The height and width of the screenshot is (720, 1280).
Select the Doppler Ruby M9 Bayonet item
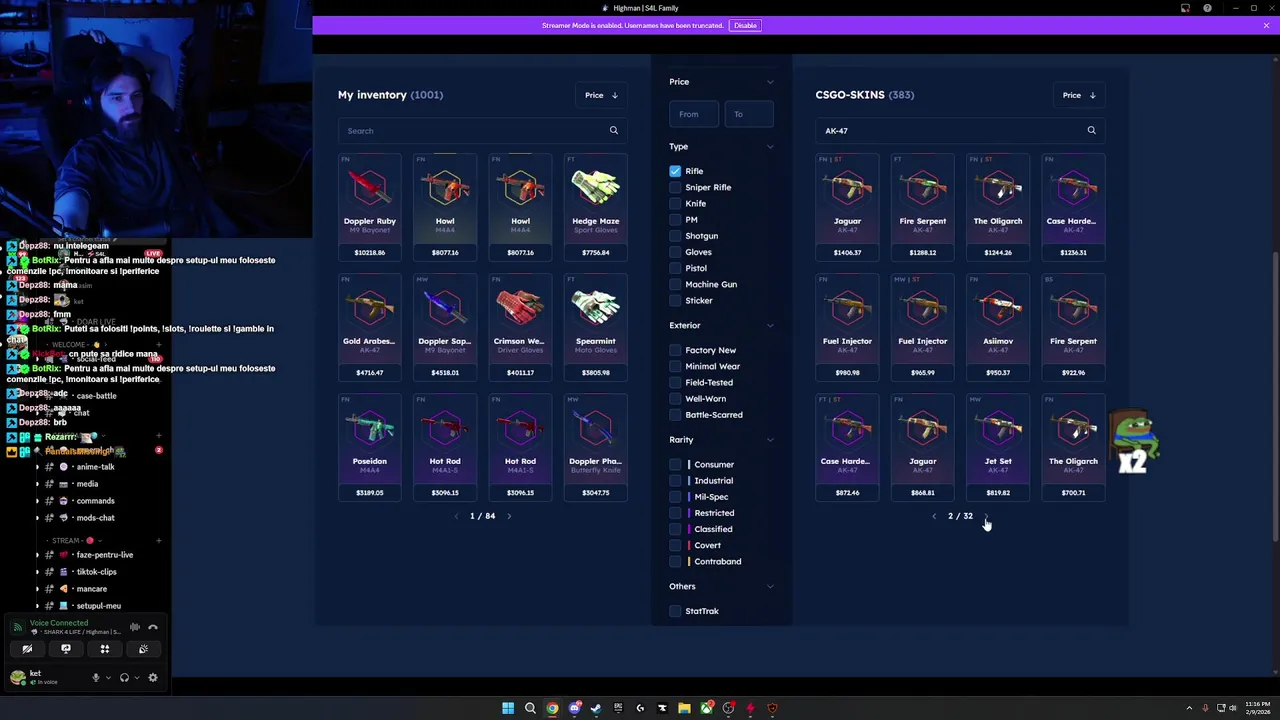(370, 207)
